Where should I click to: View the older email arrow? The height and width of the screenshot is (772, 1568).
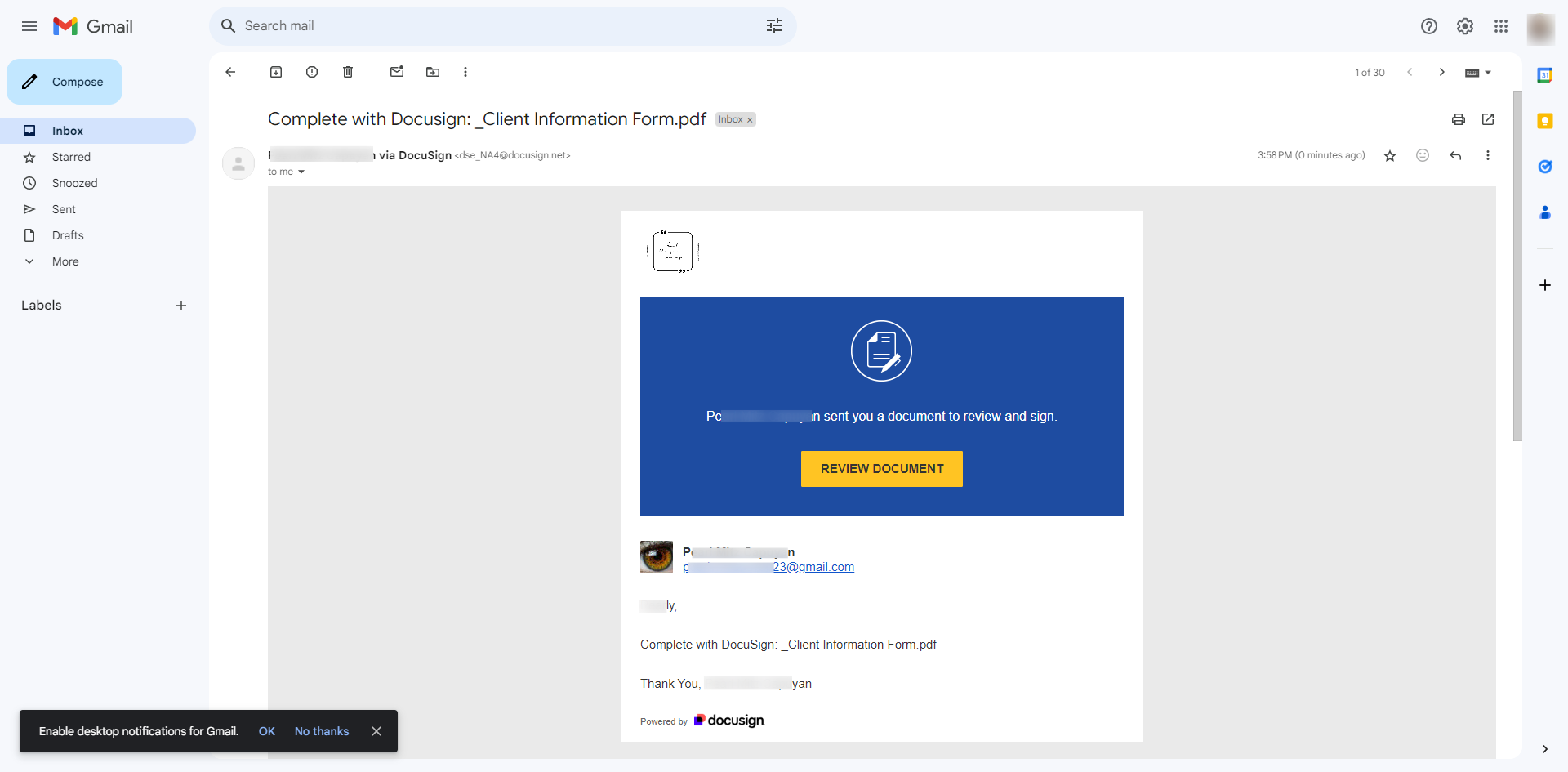(x=1442, y=72)
